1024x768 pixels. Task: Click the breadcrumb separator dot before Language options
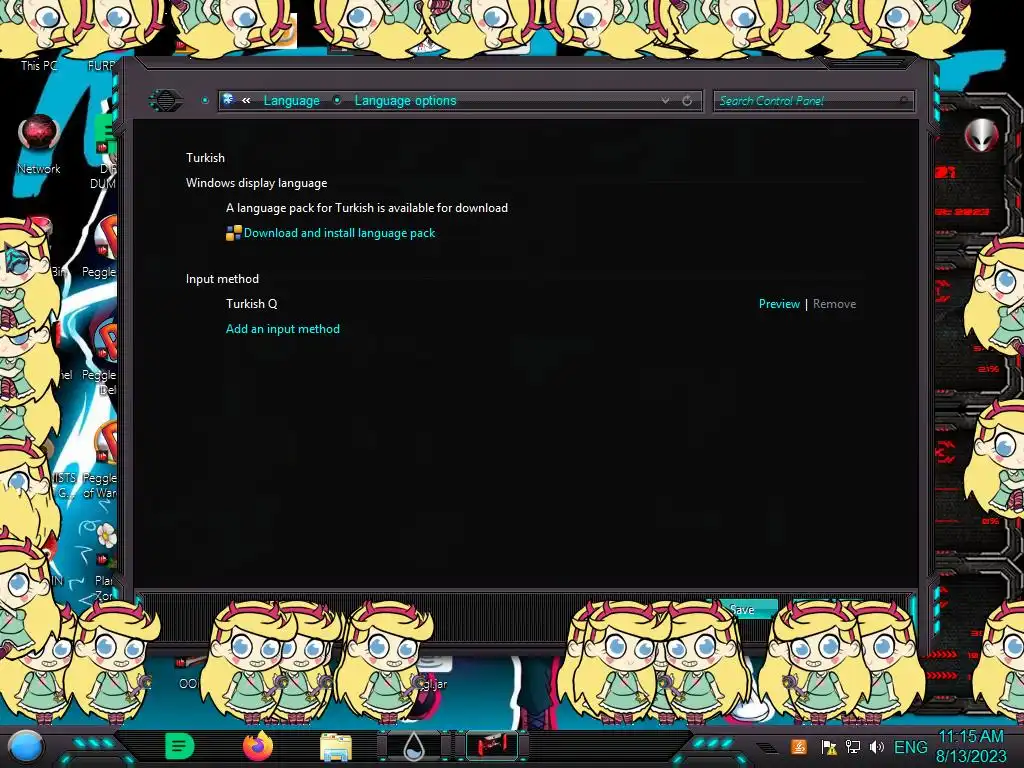[337, 100]
